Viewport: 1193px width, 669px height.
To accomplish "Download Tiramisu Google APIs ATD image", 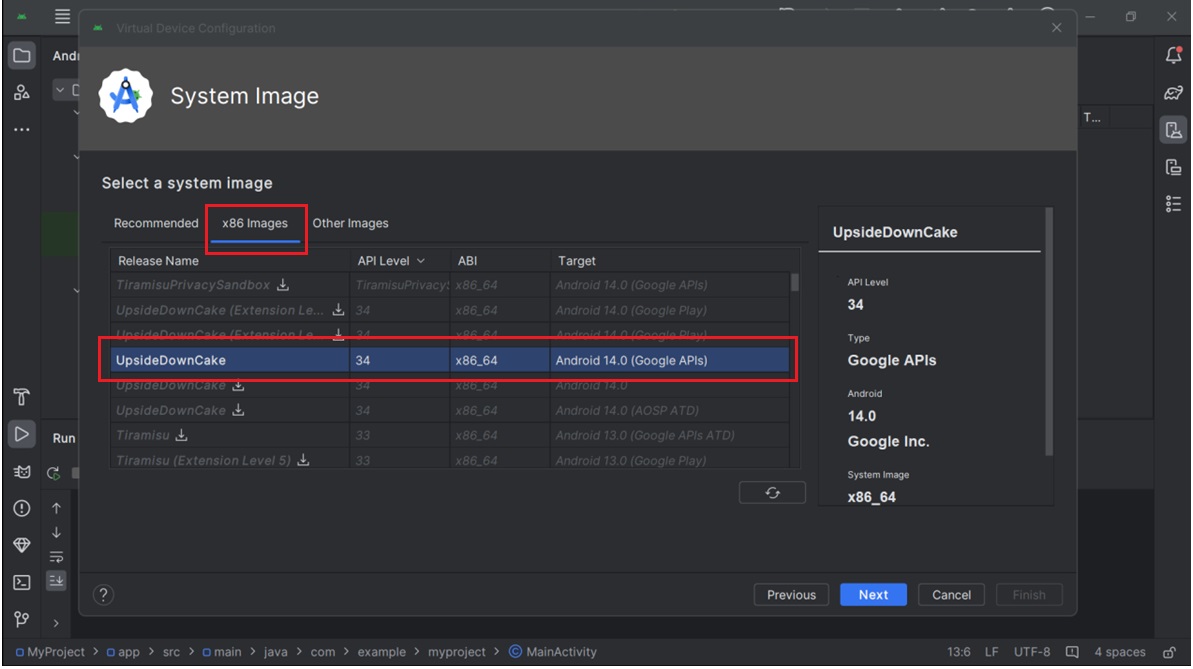I will coord(181,435).
